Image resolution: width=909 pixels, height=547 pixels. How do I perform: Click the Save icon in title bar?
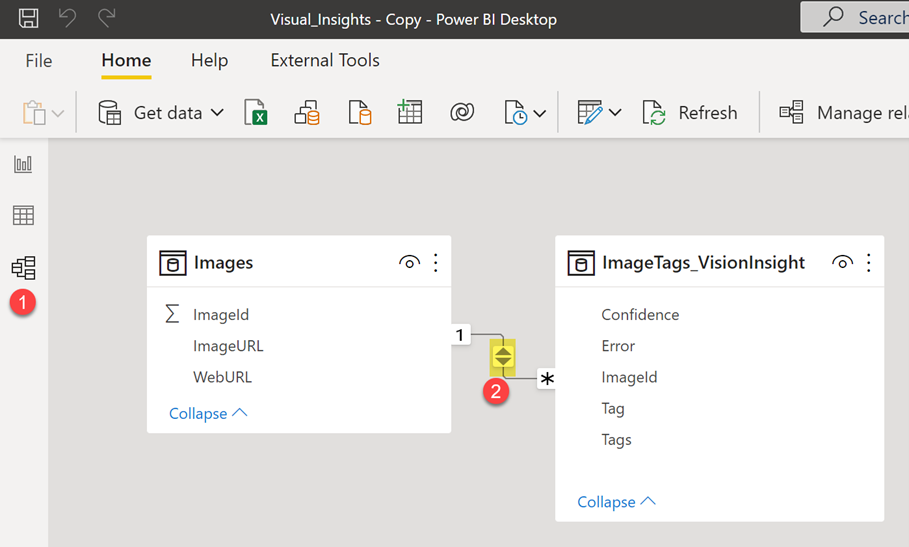tap(28, 18)
